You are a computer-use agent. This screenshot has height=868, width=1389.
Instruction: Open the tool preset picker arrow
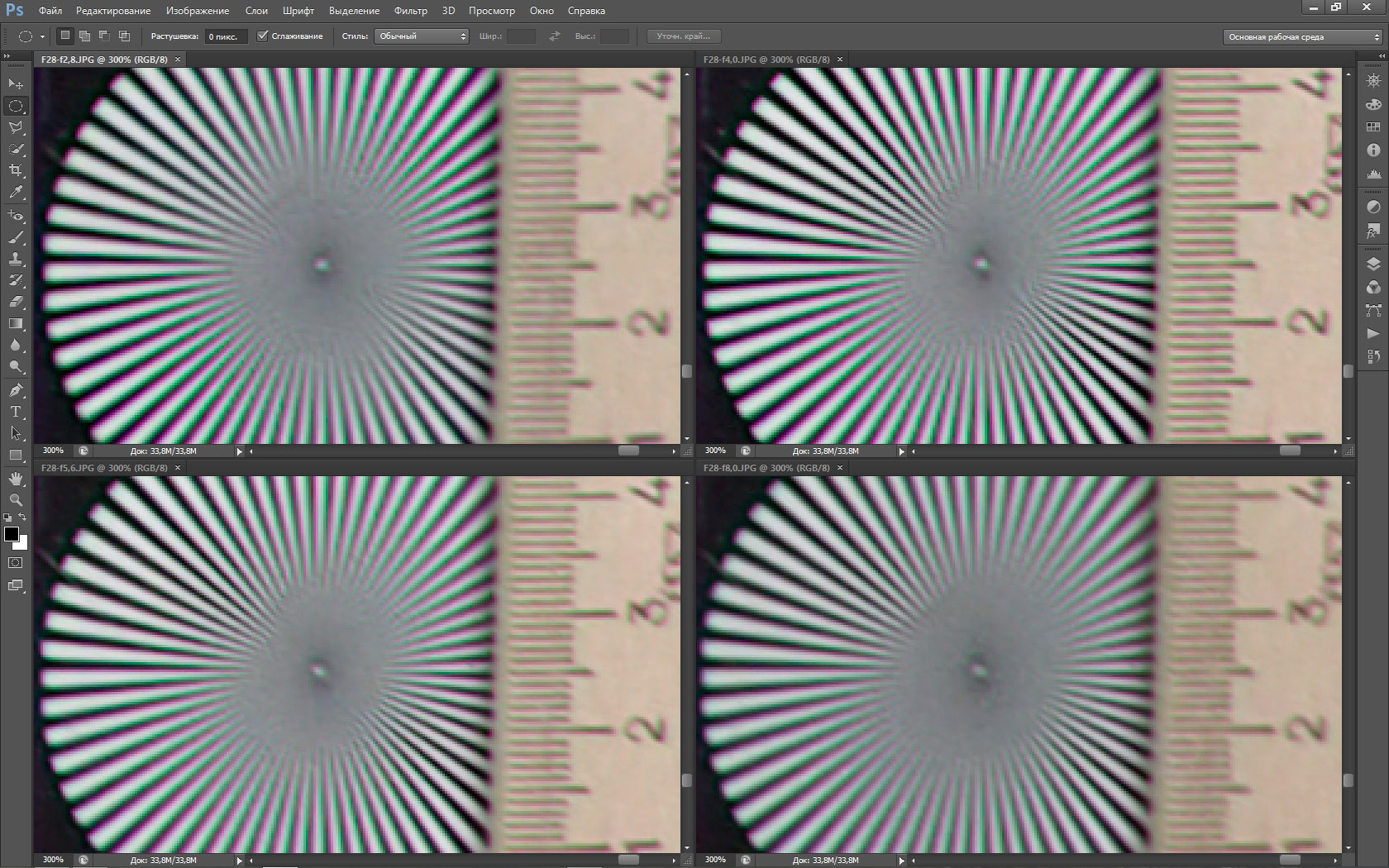tap(42, 36)
